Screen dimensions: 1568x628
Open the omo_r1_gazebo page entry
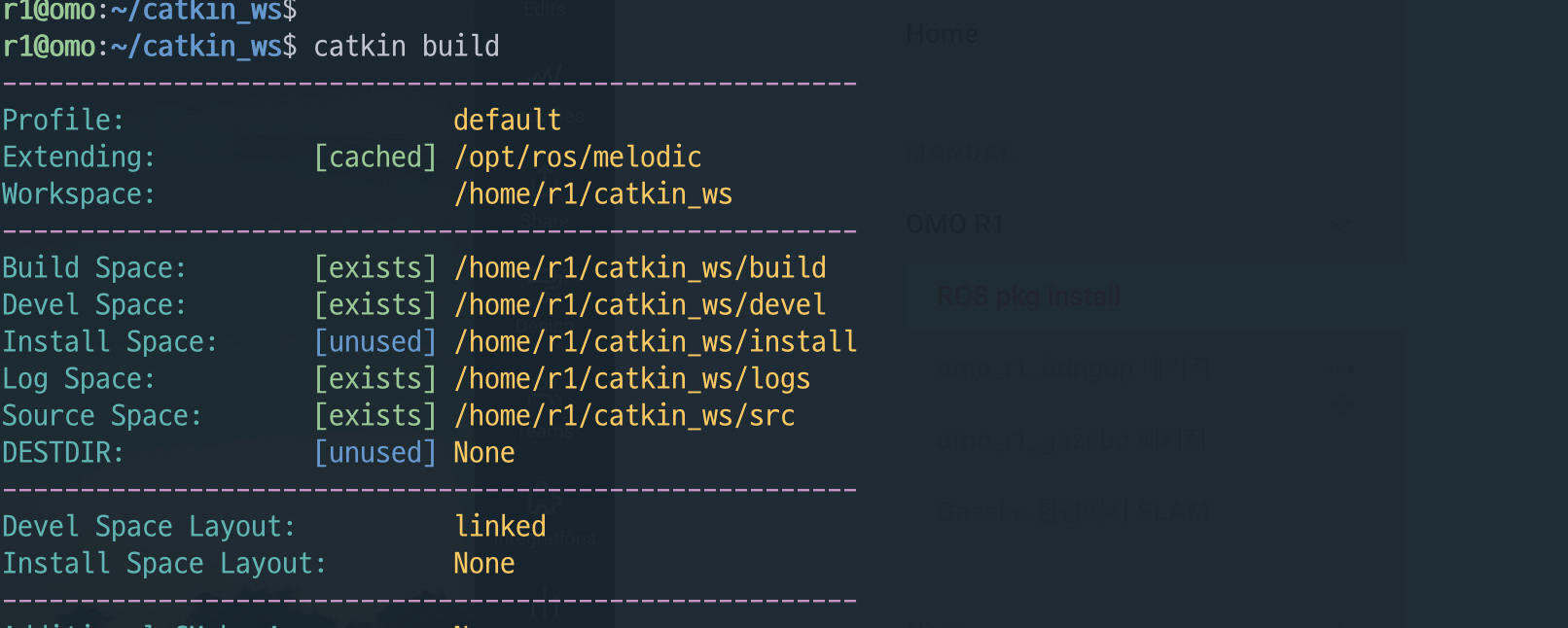[1071, 440]
